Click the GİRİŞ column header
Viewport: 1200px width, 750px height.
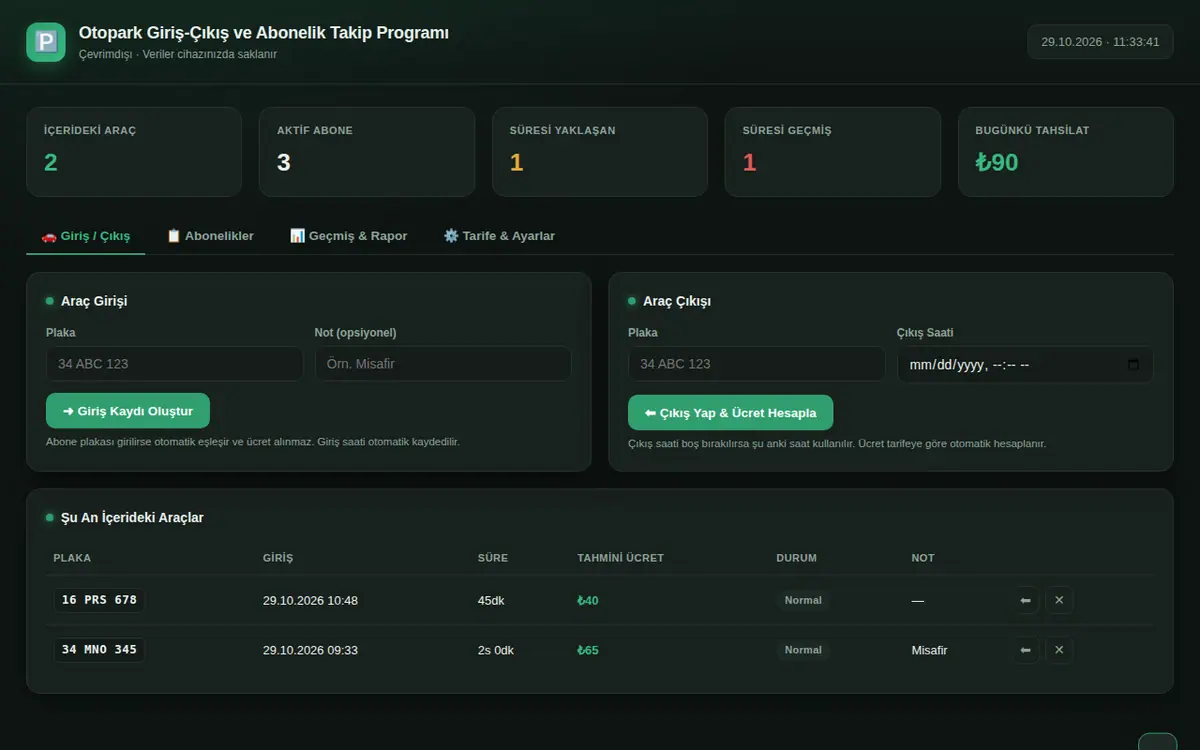[278, 558]
